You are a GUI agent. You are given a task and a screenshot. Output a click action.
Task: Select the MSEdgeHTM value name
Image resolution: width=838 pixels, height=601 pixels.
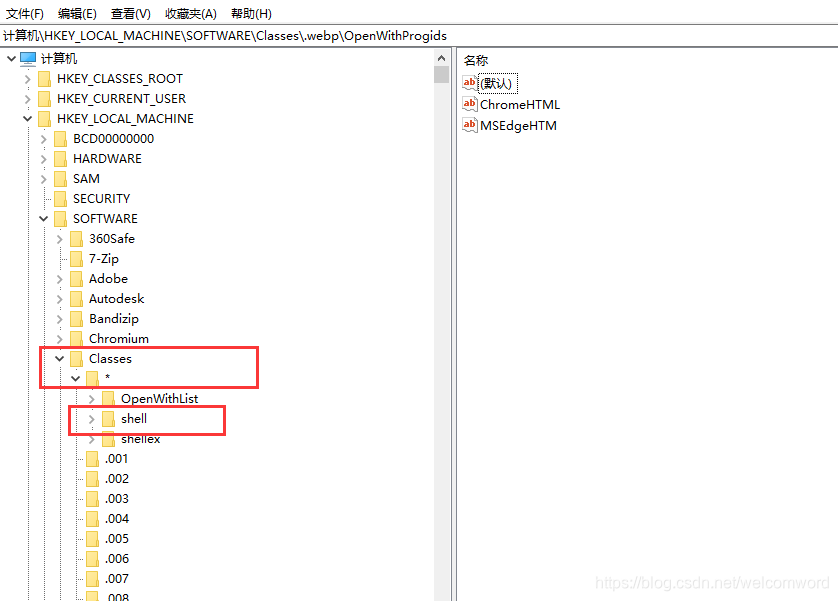tap(518, 126)
